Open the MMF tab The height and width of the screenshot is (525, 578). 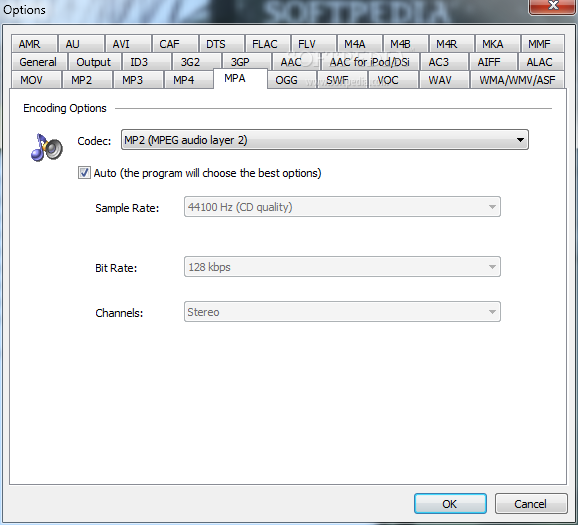pyautogui.click(x=543, y=44)
